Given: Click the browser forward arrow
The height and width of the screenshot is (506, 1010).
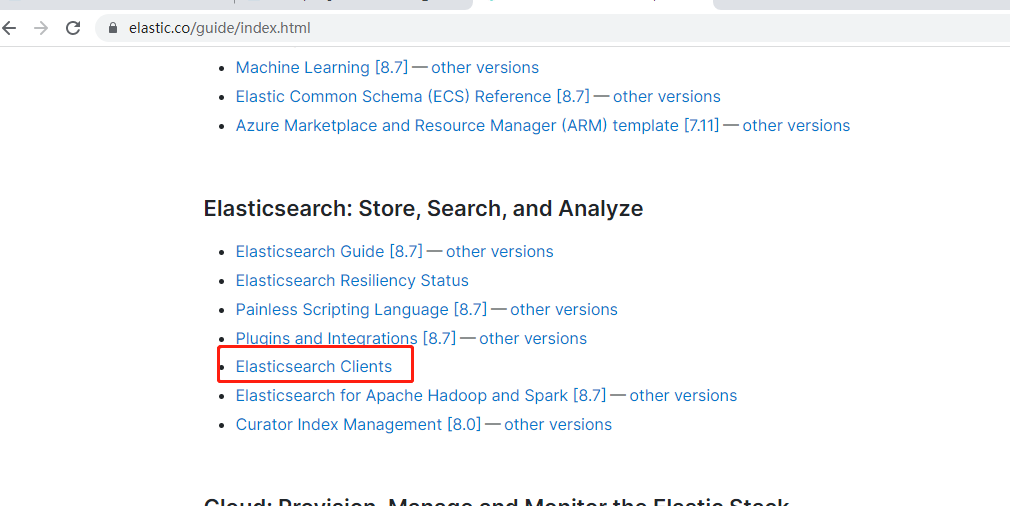Looking at the screenshot, I should point(41,28).
